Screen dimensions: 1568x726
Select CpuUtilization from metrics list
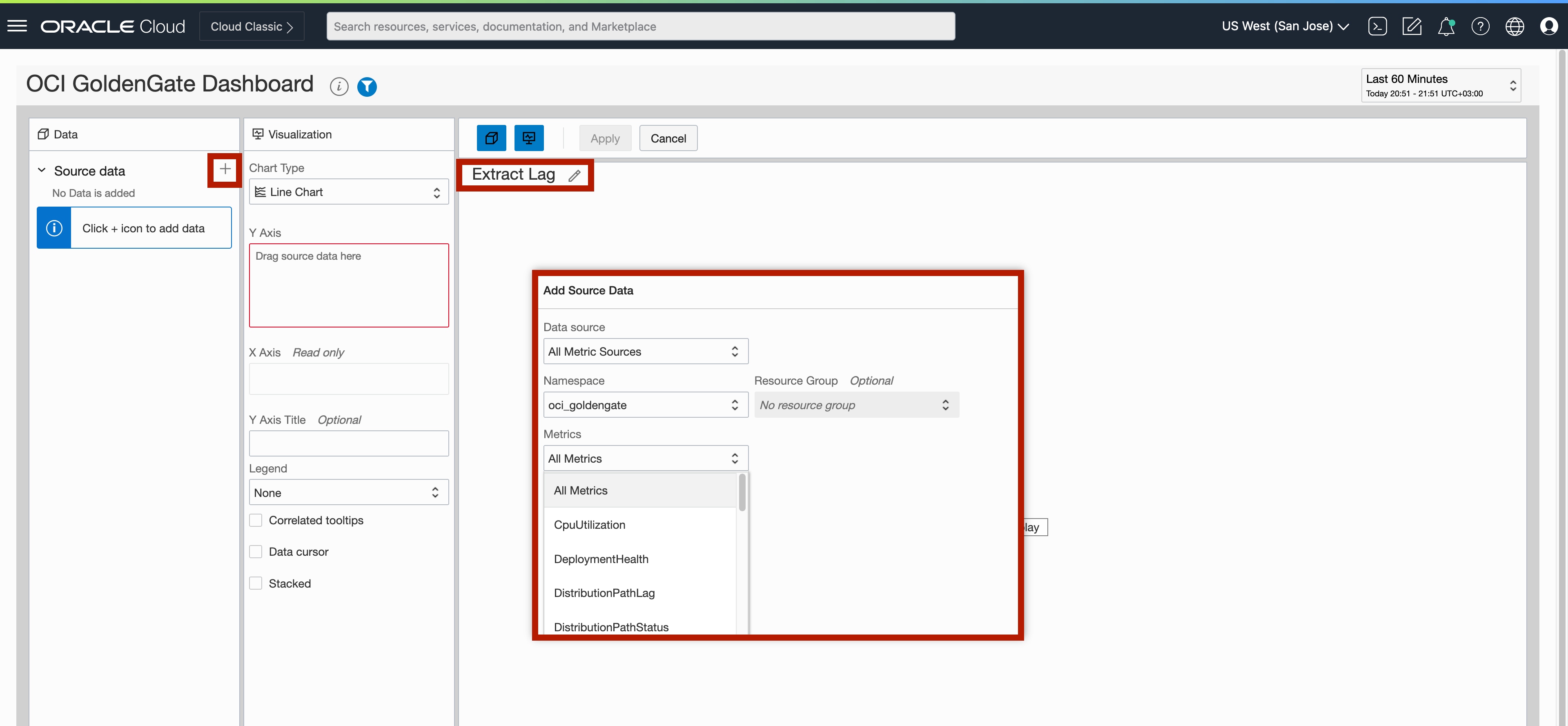click(589, 525)
